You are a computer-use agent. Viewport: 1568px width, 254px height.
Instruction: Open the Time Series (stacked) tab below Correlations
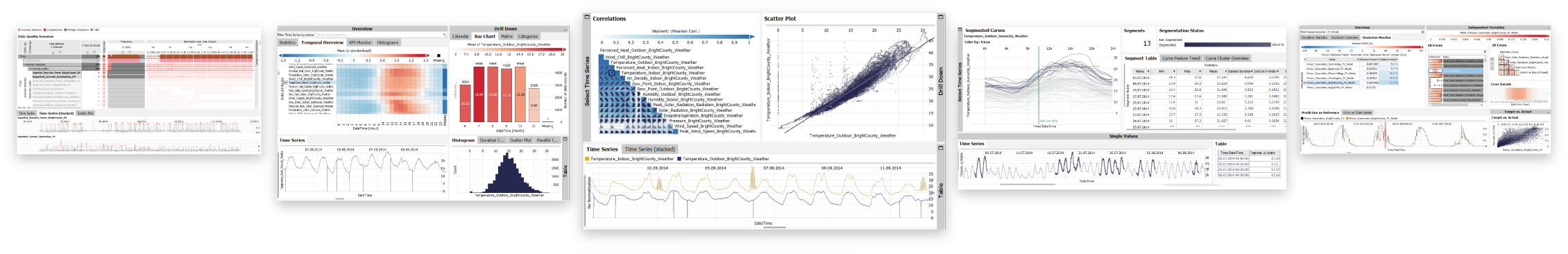pos(650,149)
